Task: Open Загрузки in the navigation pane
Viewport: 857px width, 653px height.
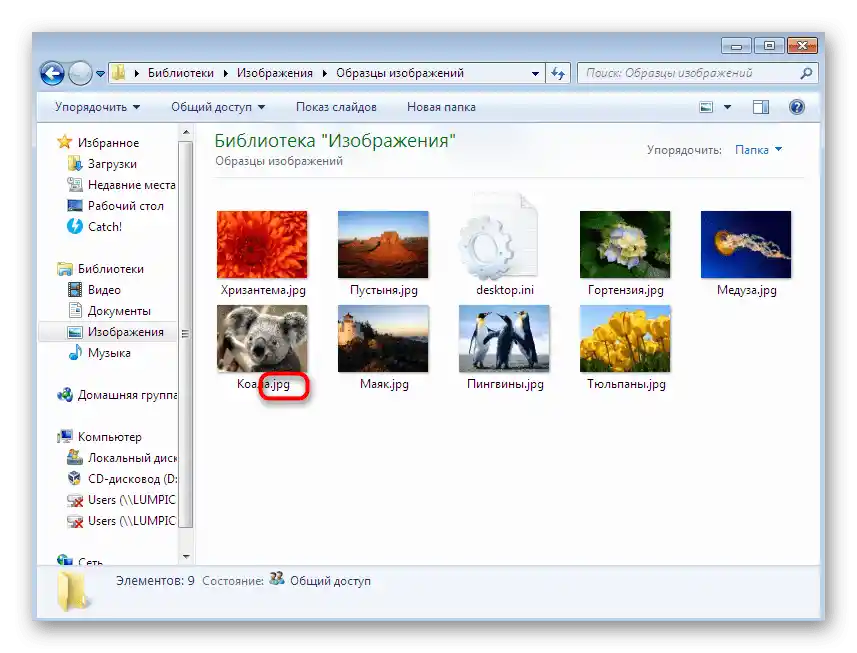Action: tap(112, 164)
